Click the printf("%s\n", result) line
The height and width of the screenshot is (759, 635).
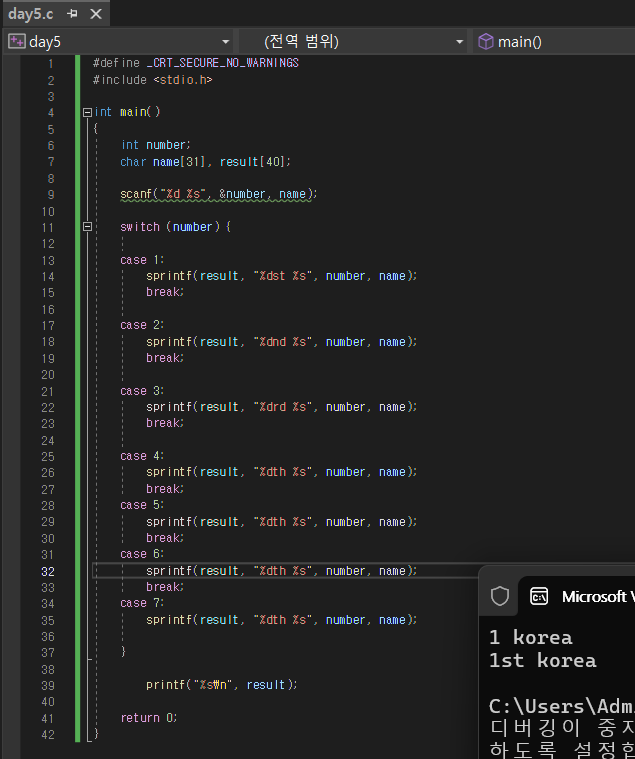(222, 685)
